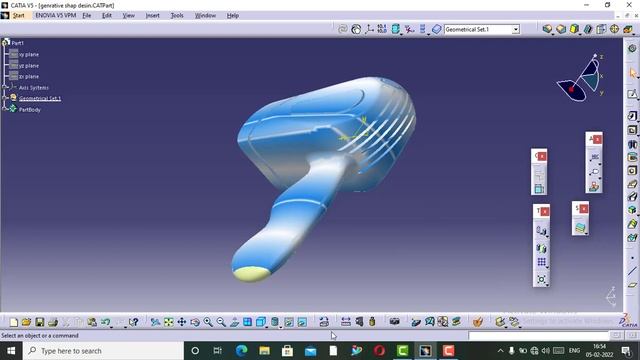
Task: Open the View menu
Action: (129, 16)
